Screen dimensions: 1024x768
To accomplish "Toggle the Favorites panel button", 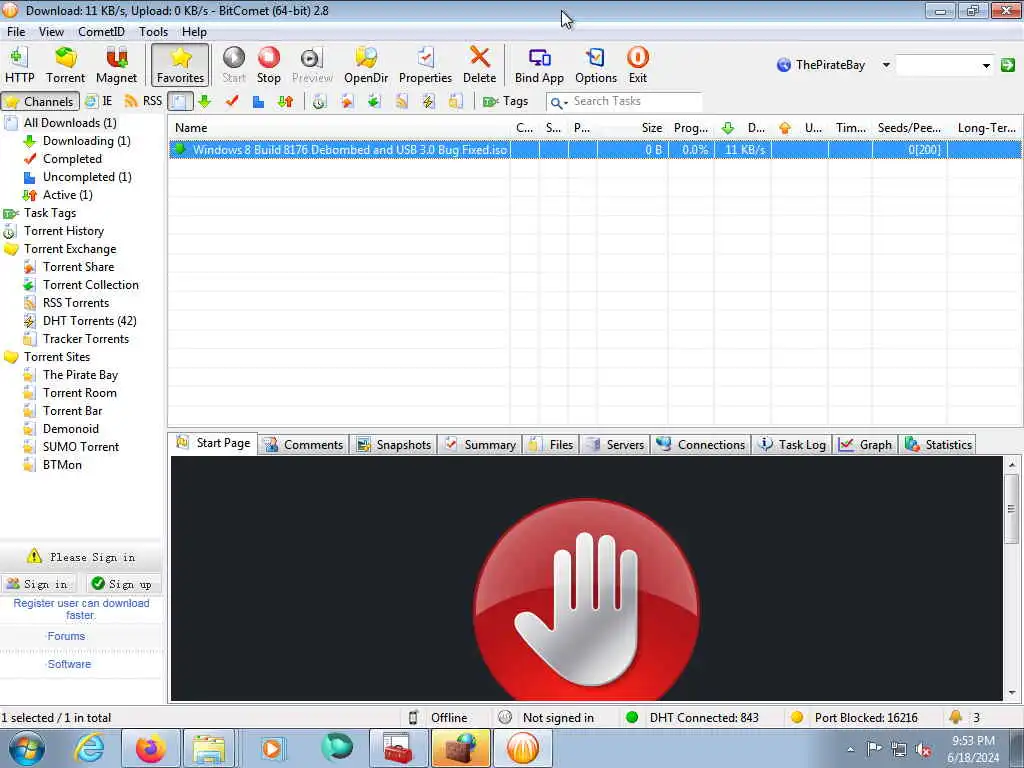I will tap(180, 65).
